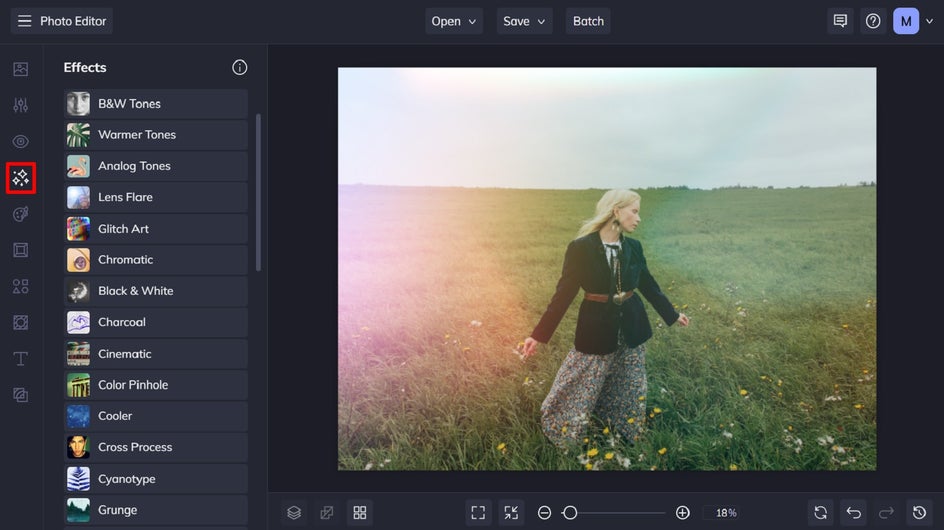Click the zoom slider handle
The image size is (944, 530).
point(570,513)
